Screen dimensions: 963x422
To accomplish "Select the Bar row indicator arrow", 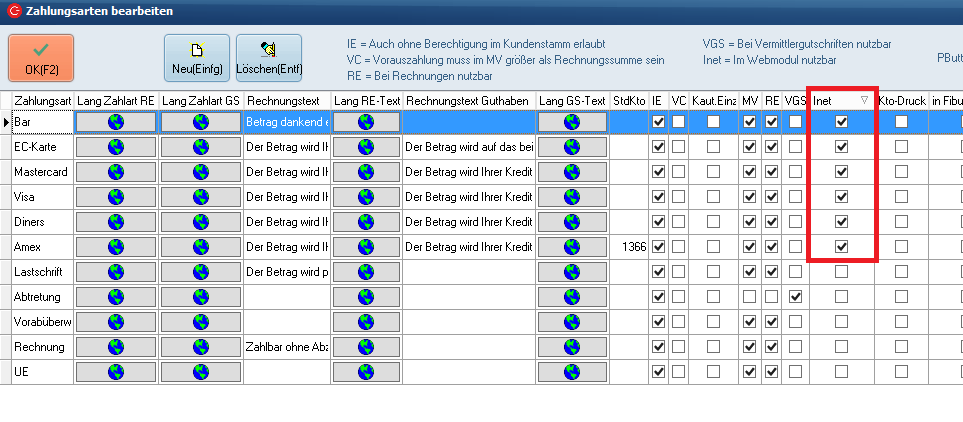I will (6, 122).
